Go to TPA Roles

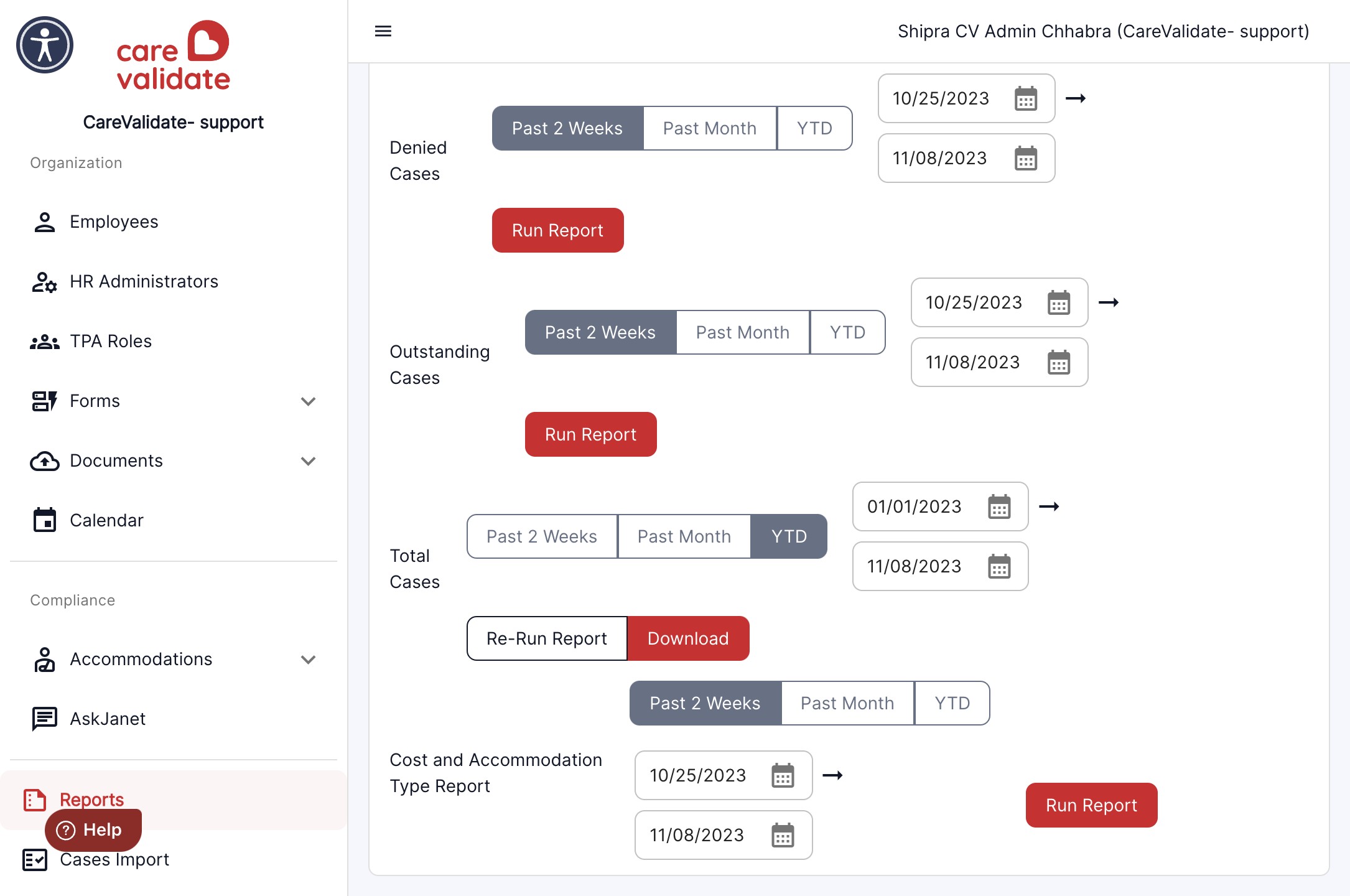tap(173, 342)
